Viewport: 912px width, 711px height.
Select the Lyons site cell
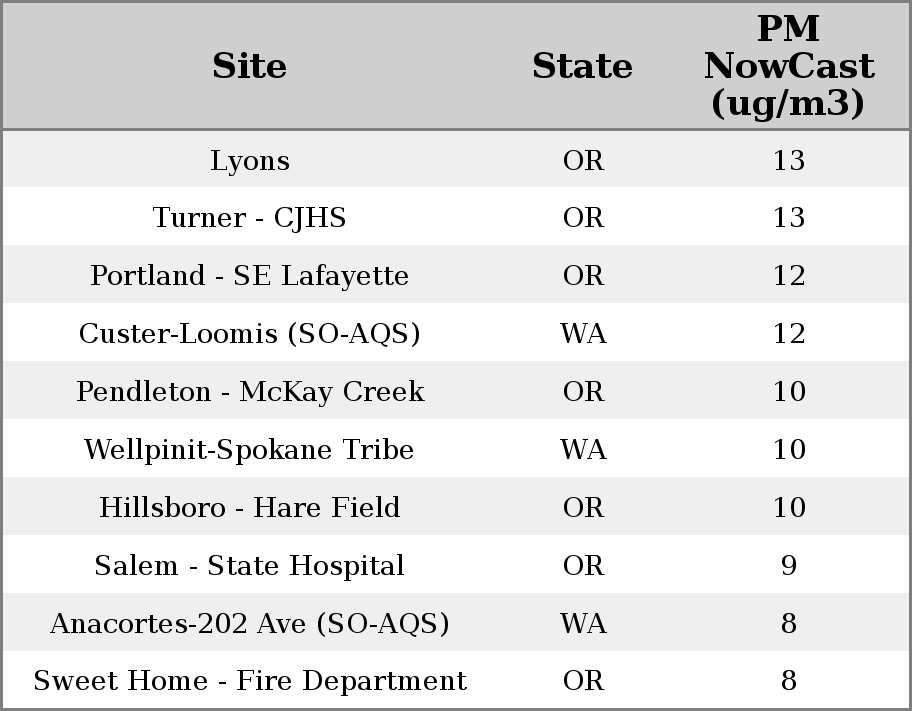pyautogui.click(x=249, y=160)
